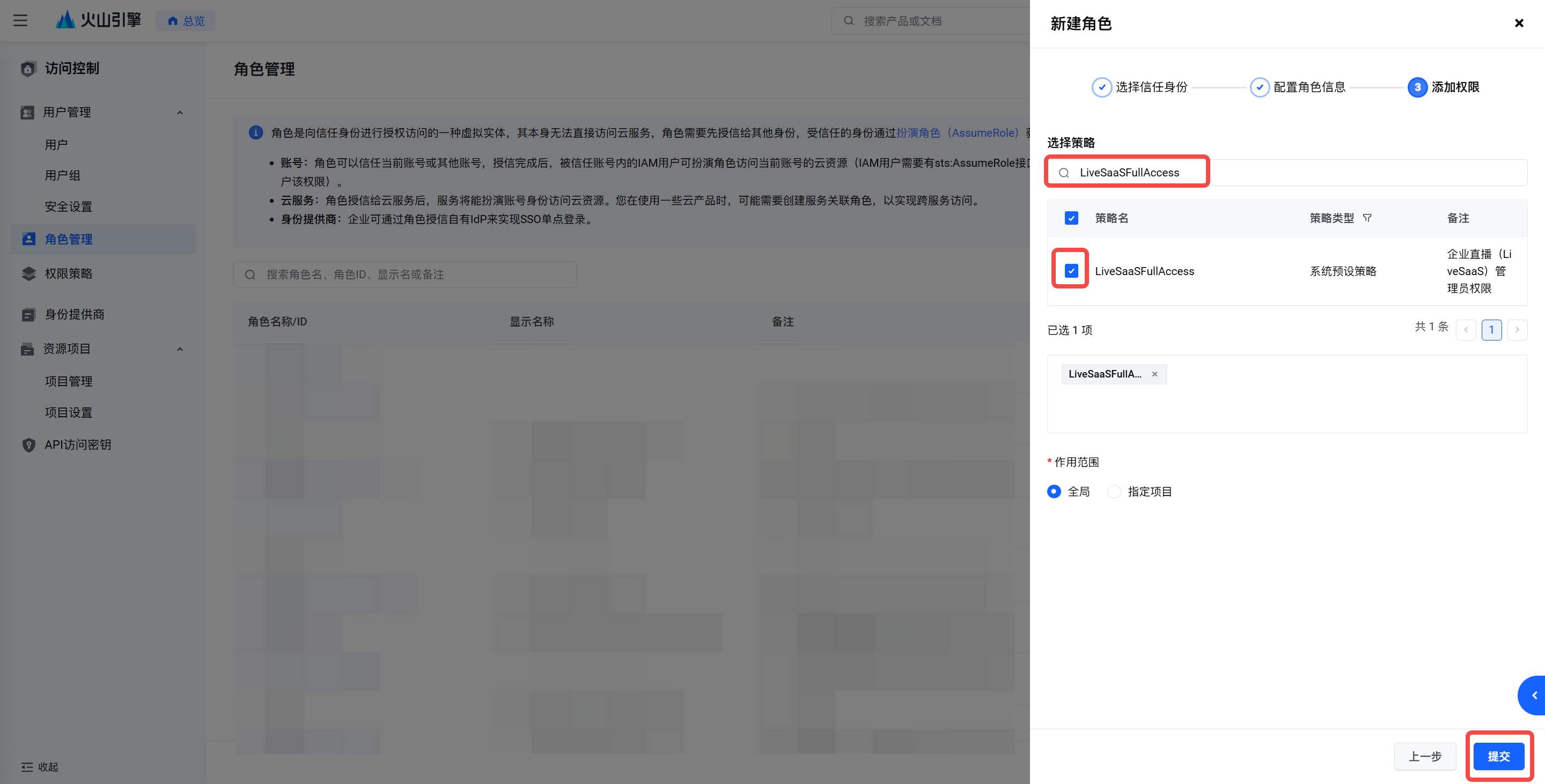Select page 1 in pagination

pyautogui.click(x=1491, y=330)
